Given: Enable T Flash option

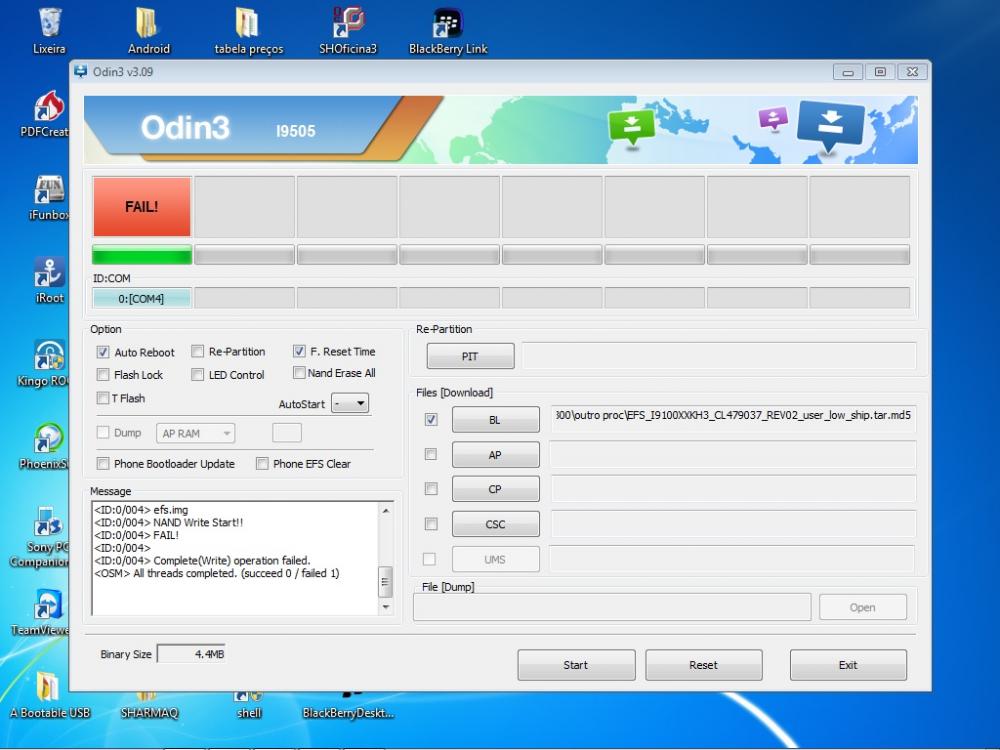Looking at the screenshot, I should point(103,398).
